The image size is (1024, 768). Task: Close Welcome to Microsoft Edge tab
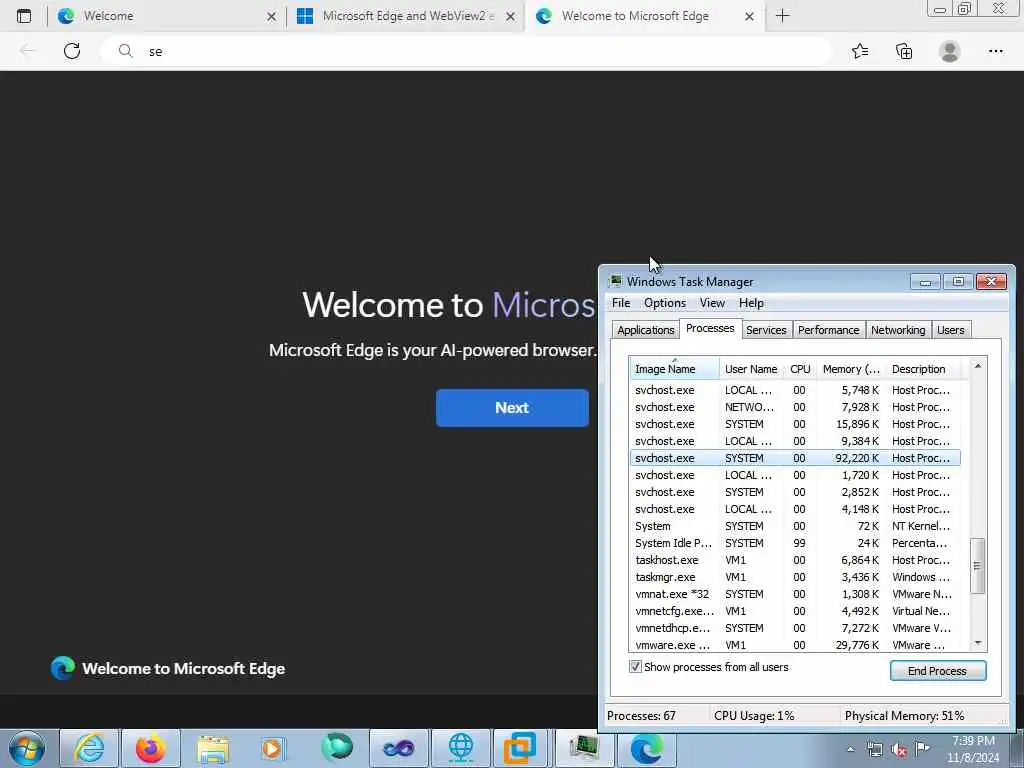tap(749, 16)
